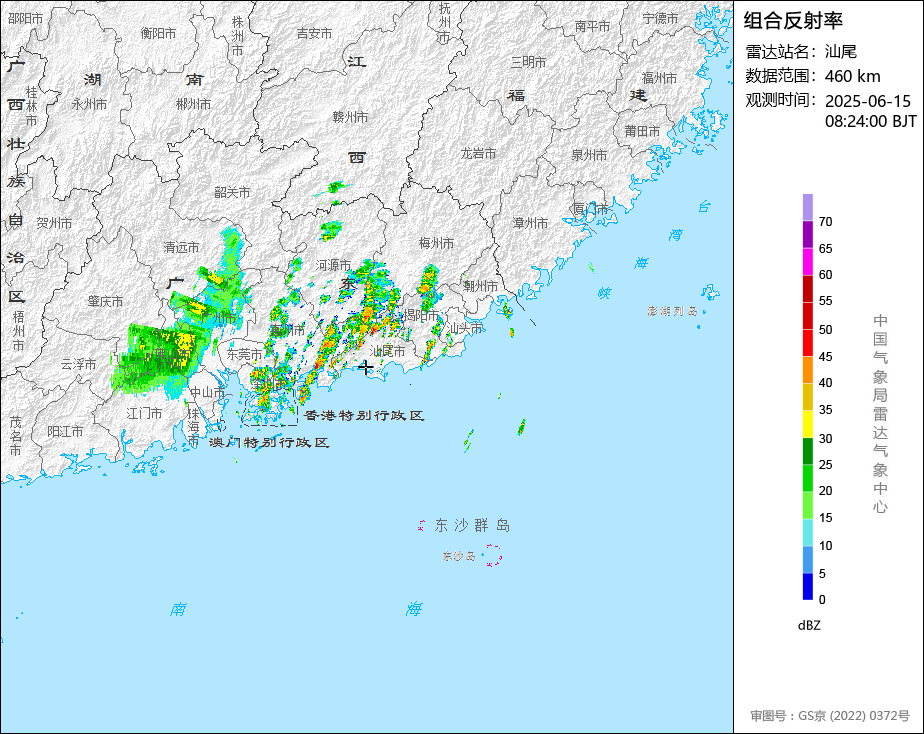Click the 三明市 city label
This screenshot has height=734, width=924.
529,62
